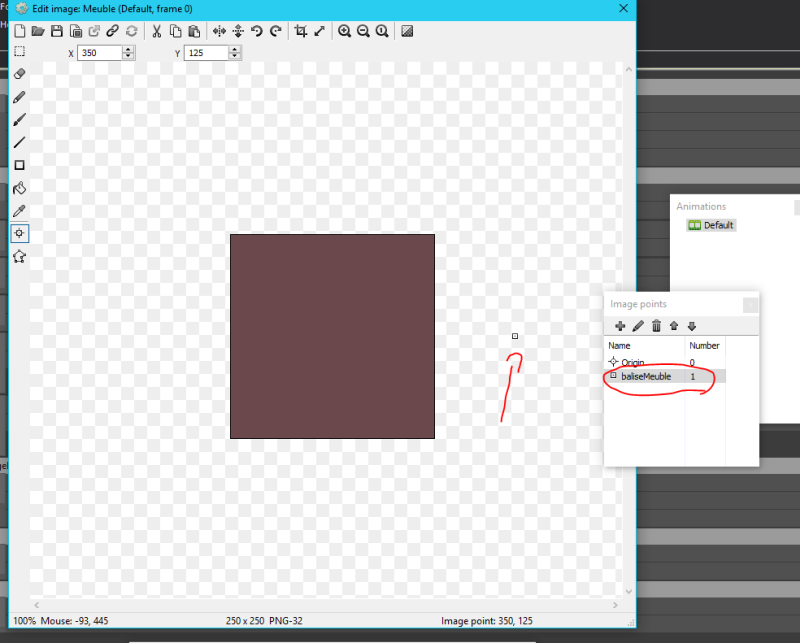Click inside the Y coordinate field
This screenshot has width=800, height=643.
pyautogui.click(x=206, y=53)
